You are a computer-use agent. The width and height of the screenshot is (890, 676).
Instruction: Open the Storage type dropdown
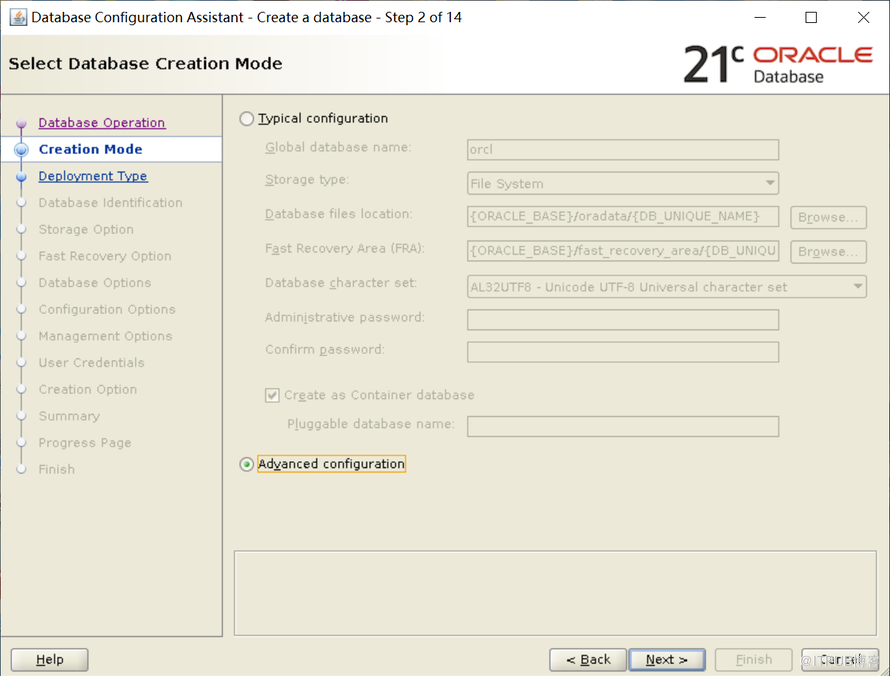(x=623, y=183)
